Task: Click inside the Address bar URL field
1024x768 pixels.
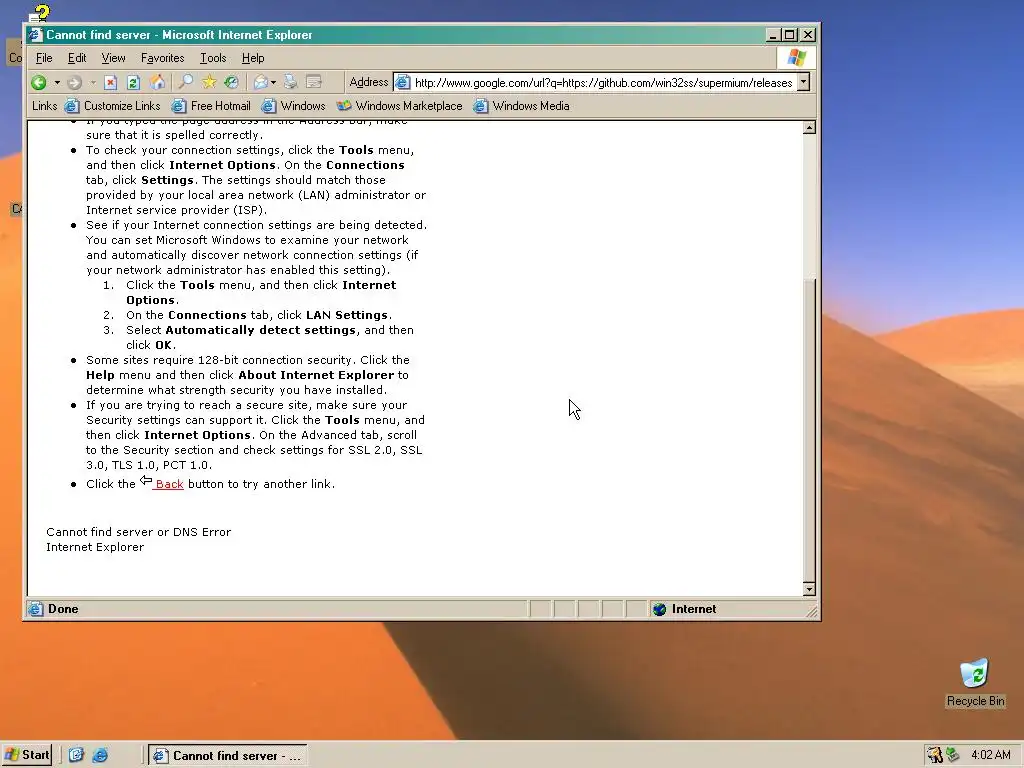Action: click(x=603, y=82)
